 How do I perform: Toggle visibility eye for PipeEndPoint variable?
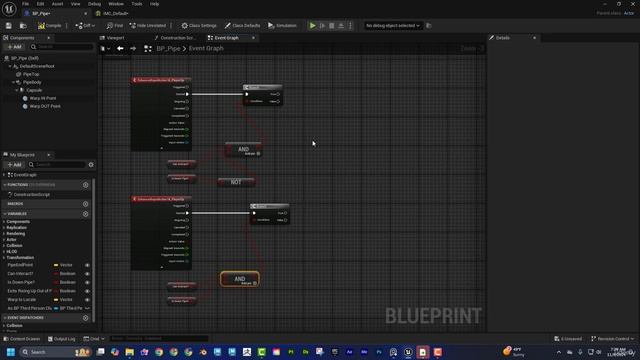[x=87, y=265]
